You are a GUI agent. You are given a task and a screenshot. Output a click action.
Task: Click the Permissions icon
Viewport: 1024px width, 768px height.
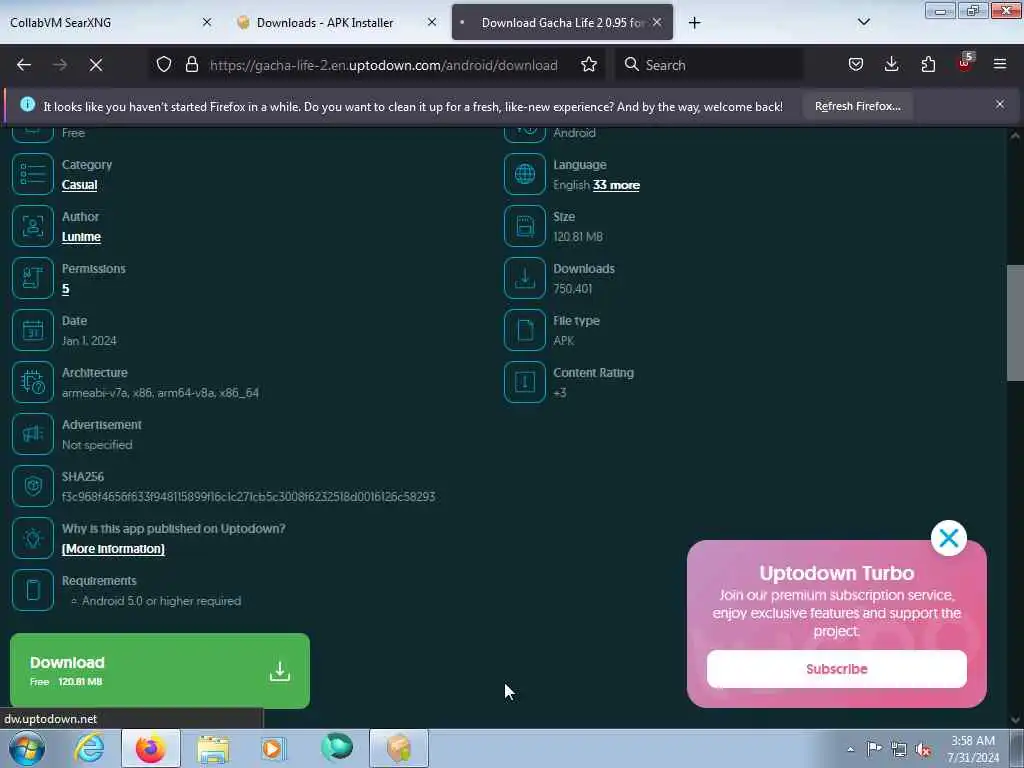click(33, 278)
